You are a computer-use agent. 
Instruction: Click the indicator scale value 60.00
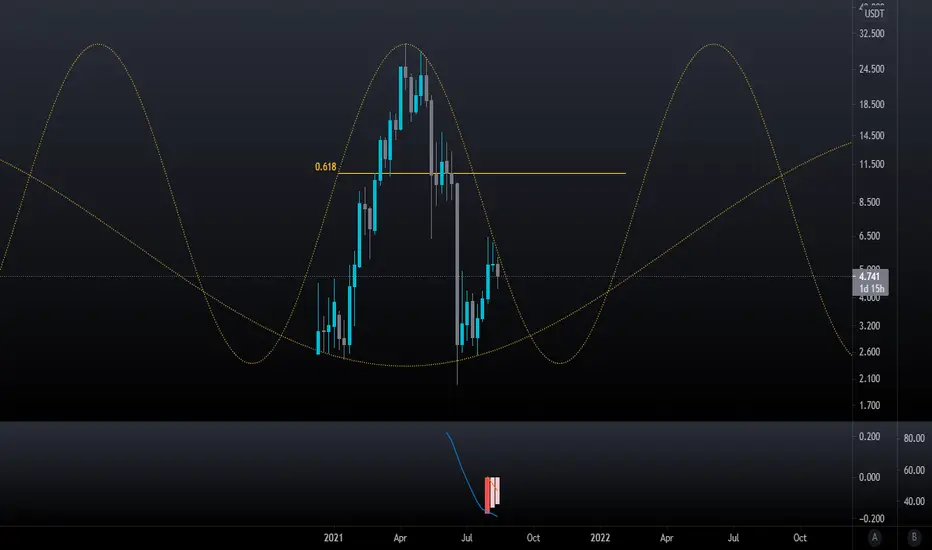(x=914, y=470)
